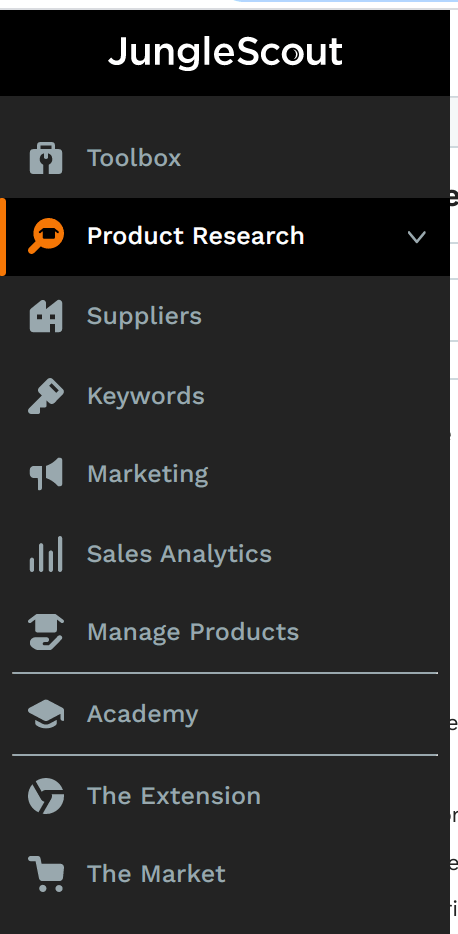458x934 pixels.
Task: Click the Keywords key icon
Action: pyautogui.click(x=46, y=396)
